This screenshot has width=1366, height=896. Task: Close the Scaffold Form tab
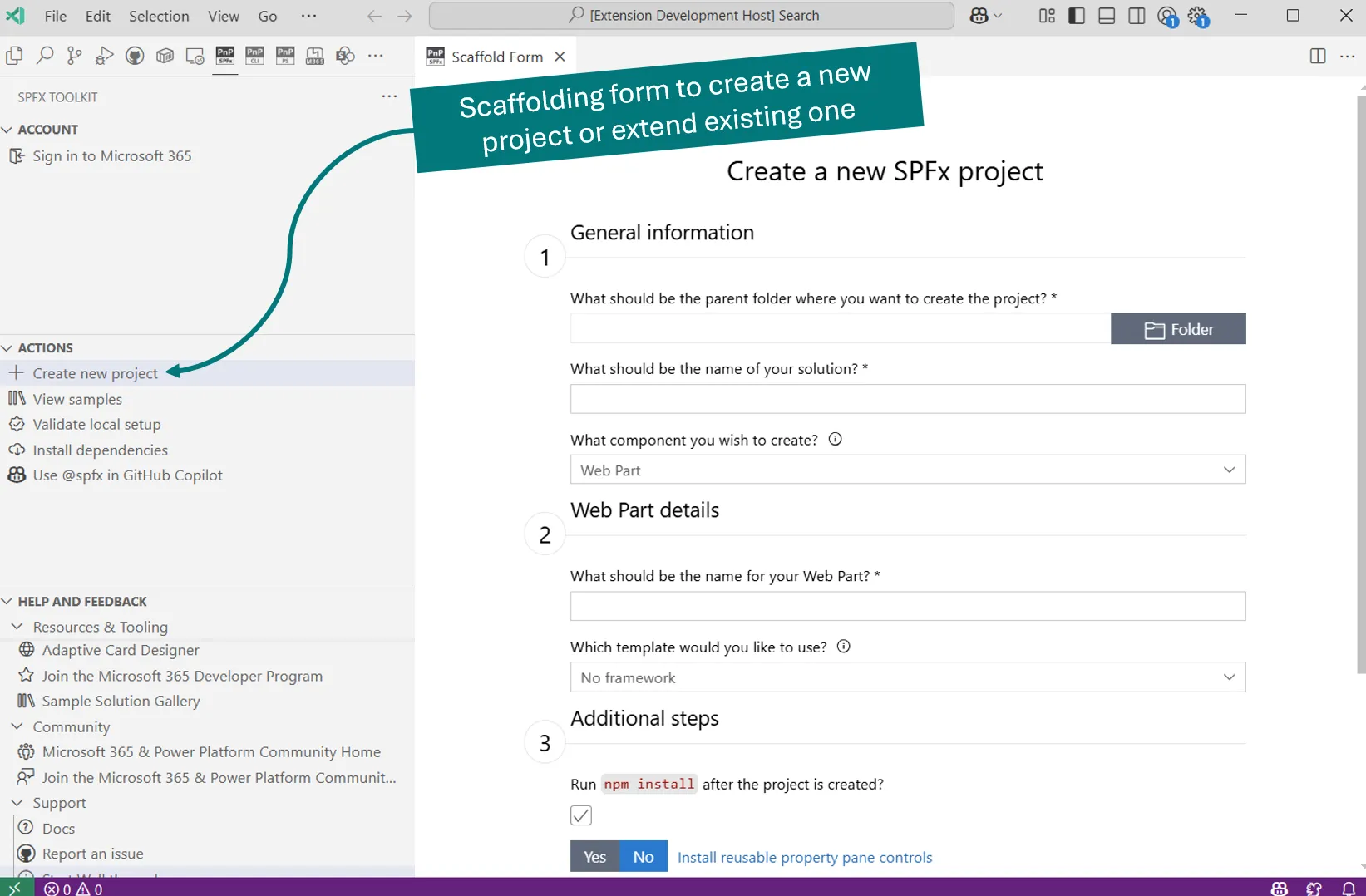[x=560, y=57]
